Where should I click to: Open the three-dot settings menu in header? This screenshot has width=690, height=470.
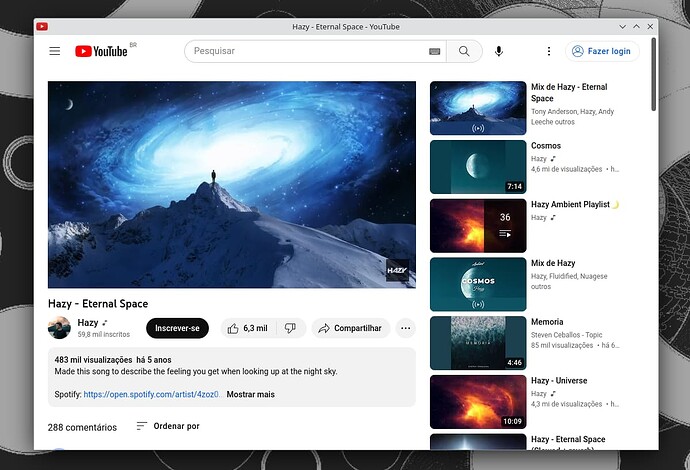tap(549, 51)
